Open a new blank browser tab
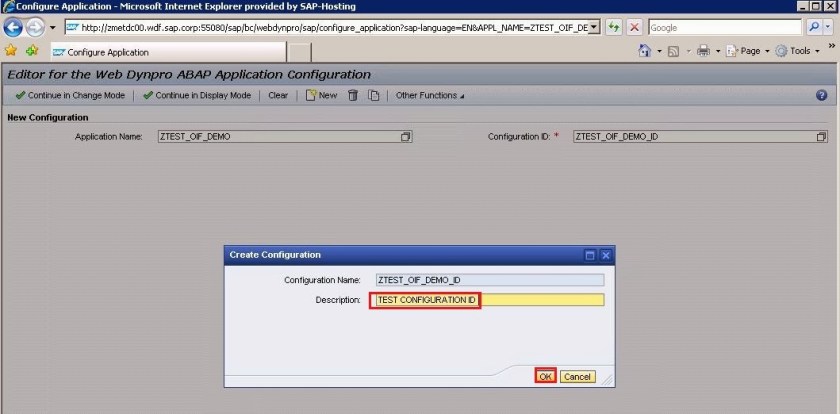The image size is (840, 414). coord(300,52)
